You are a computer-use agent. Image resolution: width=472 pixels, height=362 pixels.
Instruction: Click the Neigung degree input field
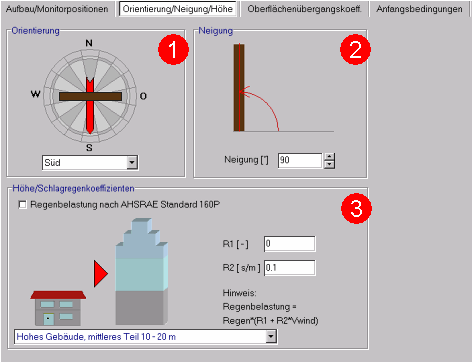click(x=300, y=160)
